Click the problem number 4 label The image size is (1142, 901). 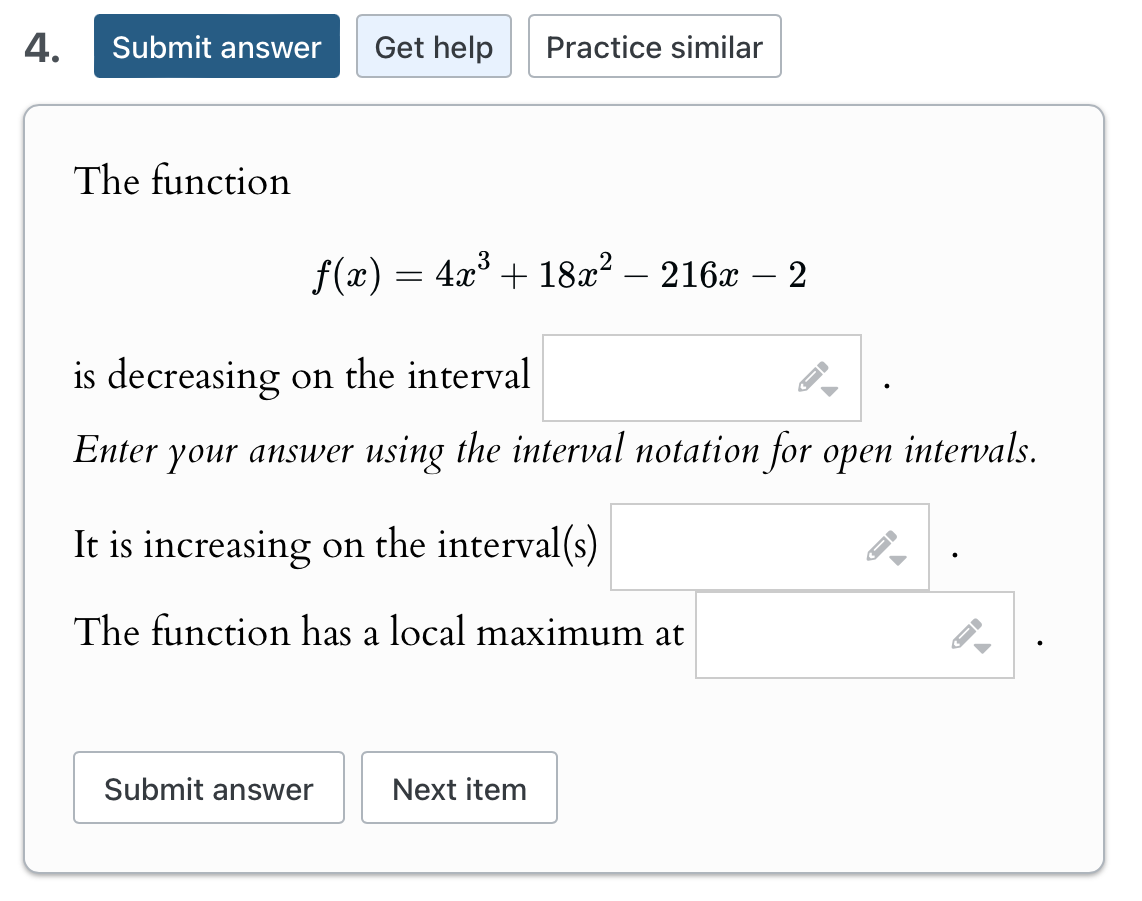(39, 46)
